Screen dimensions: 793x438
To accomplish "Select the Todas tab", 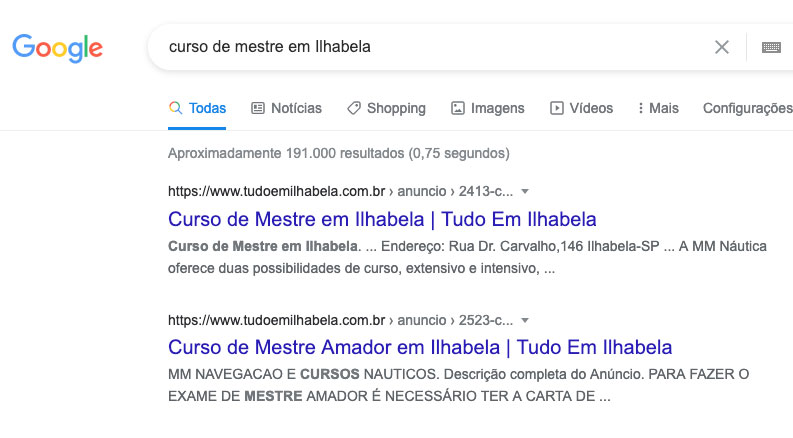I will tap(197, 108).
